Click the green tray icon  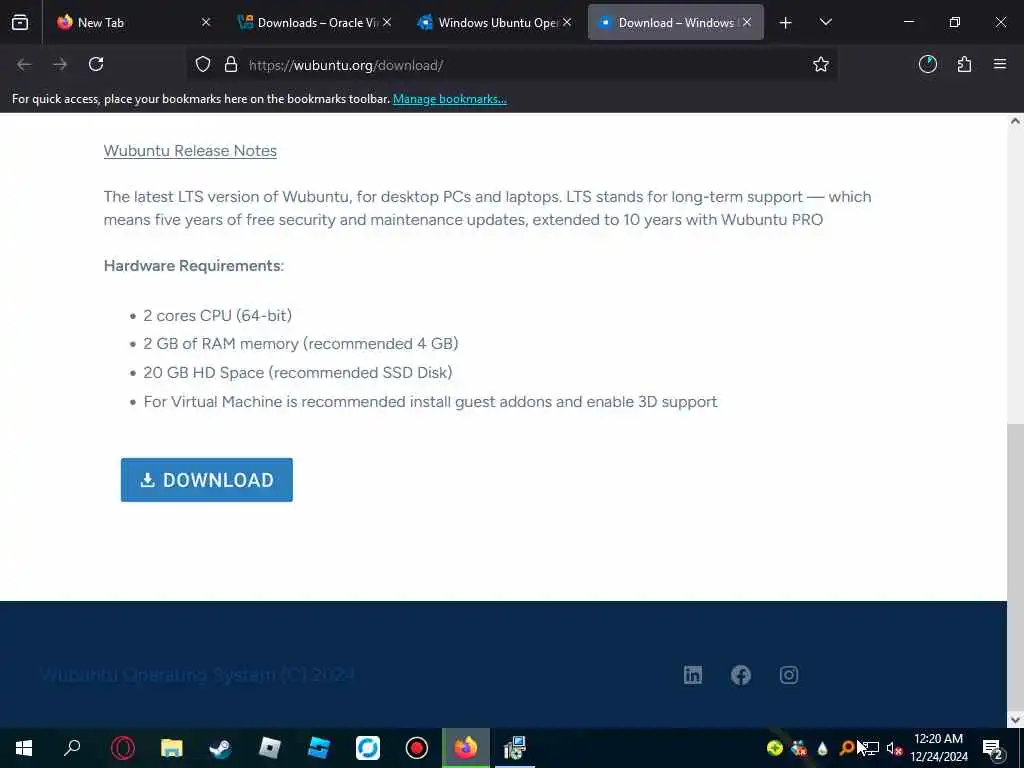point(775,748)
